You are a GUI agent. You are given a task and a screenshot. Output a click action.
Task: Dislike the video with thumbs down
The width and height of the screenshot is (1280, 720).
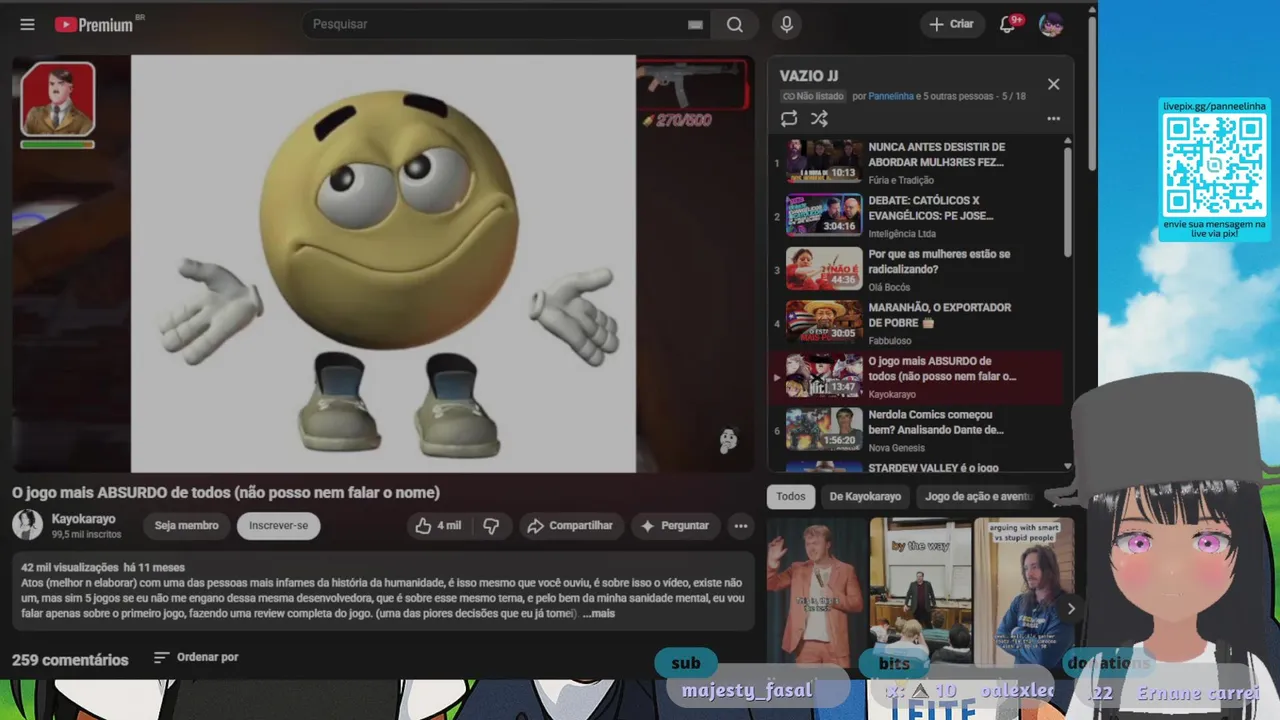(491, 526)
